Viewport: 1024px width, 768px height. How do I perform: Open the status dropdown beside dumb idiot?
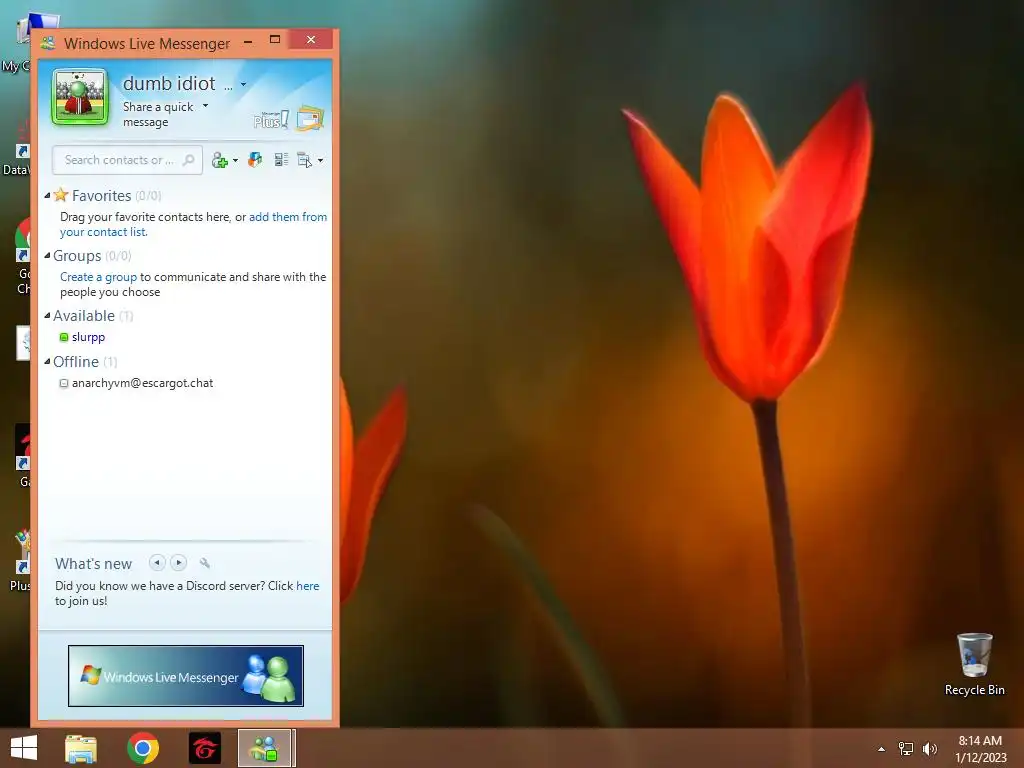coord(244,84)
